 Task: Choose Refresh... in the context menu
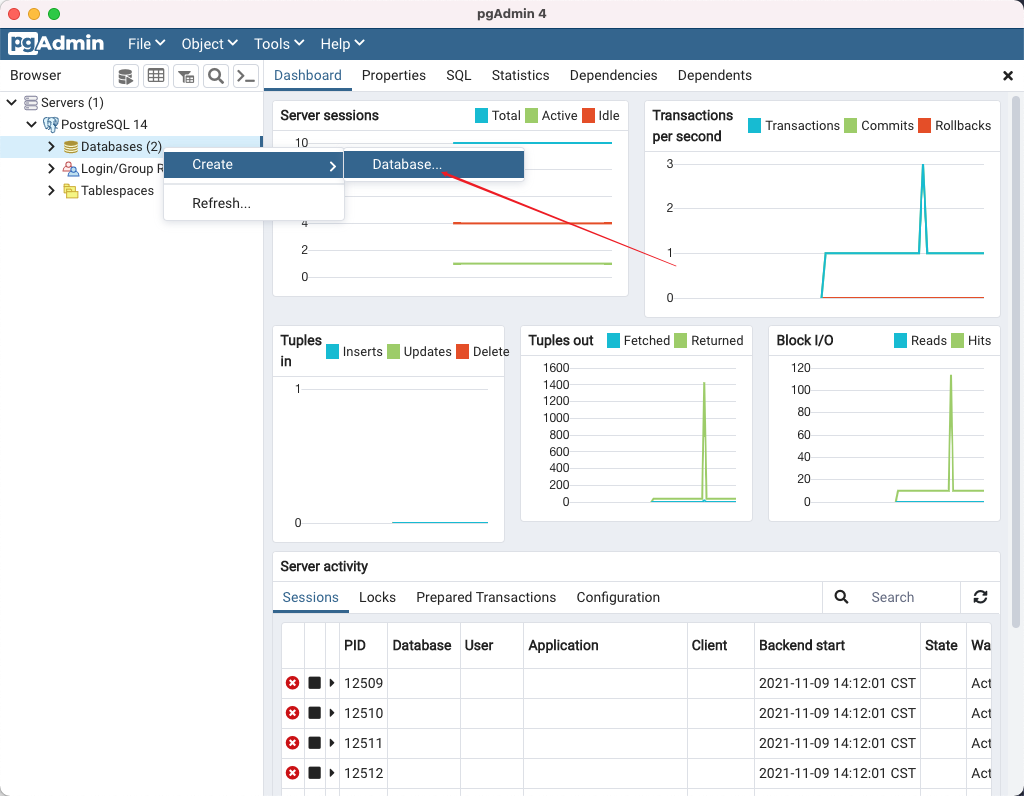pos(253,204)
